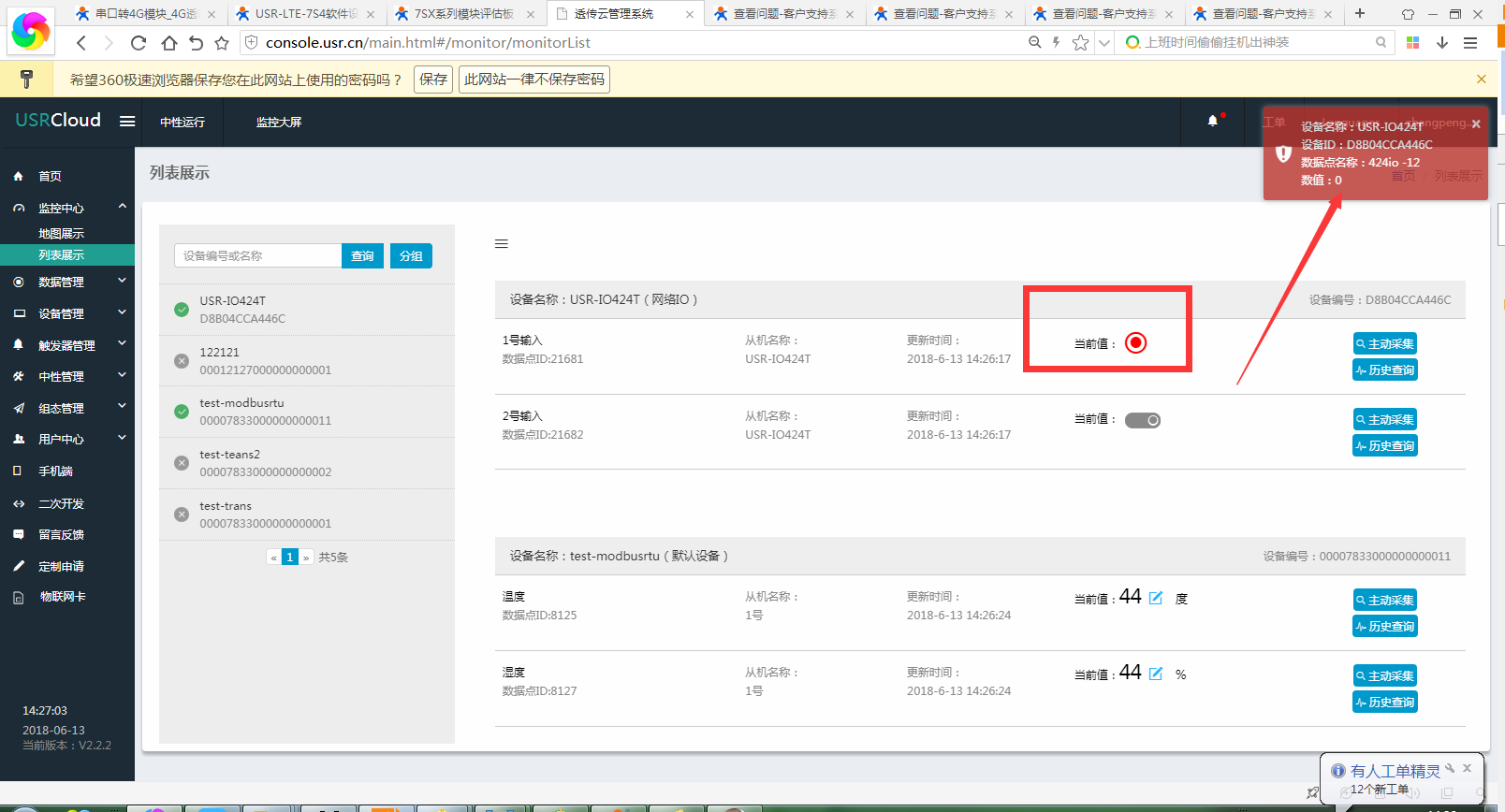Close the 有人工单精灵 popup
Screen dimensions: 1505x812
(1467, 768)
